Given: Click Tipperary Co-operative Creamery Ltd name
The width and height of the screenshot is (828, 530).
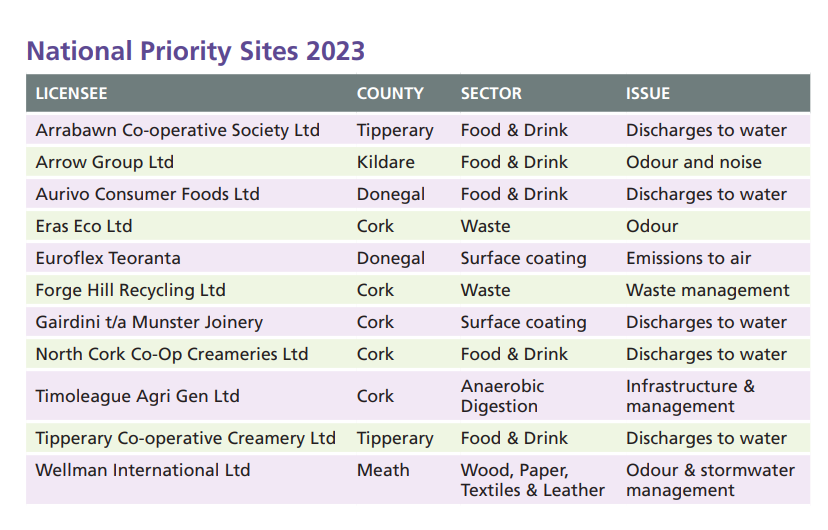Looking at the screenshot, I should (x=185, y=438).
